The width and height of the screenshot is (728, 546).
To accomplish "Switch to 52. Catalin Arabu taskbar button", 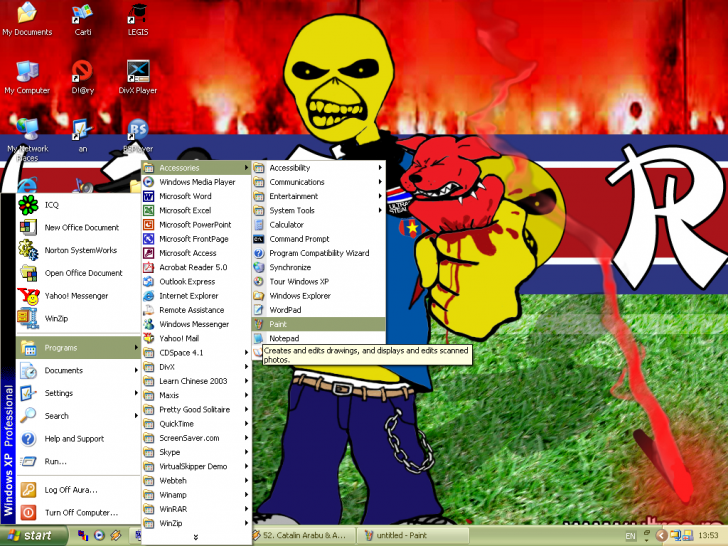I will pos(303,536).
